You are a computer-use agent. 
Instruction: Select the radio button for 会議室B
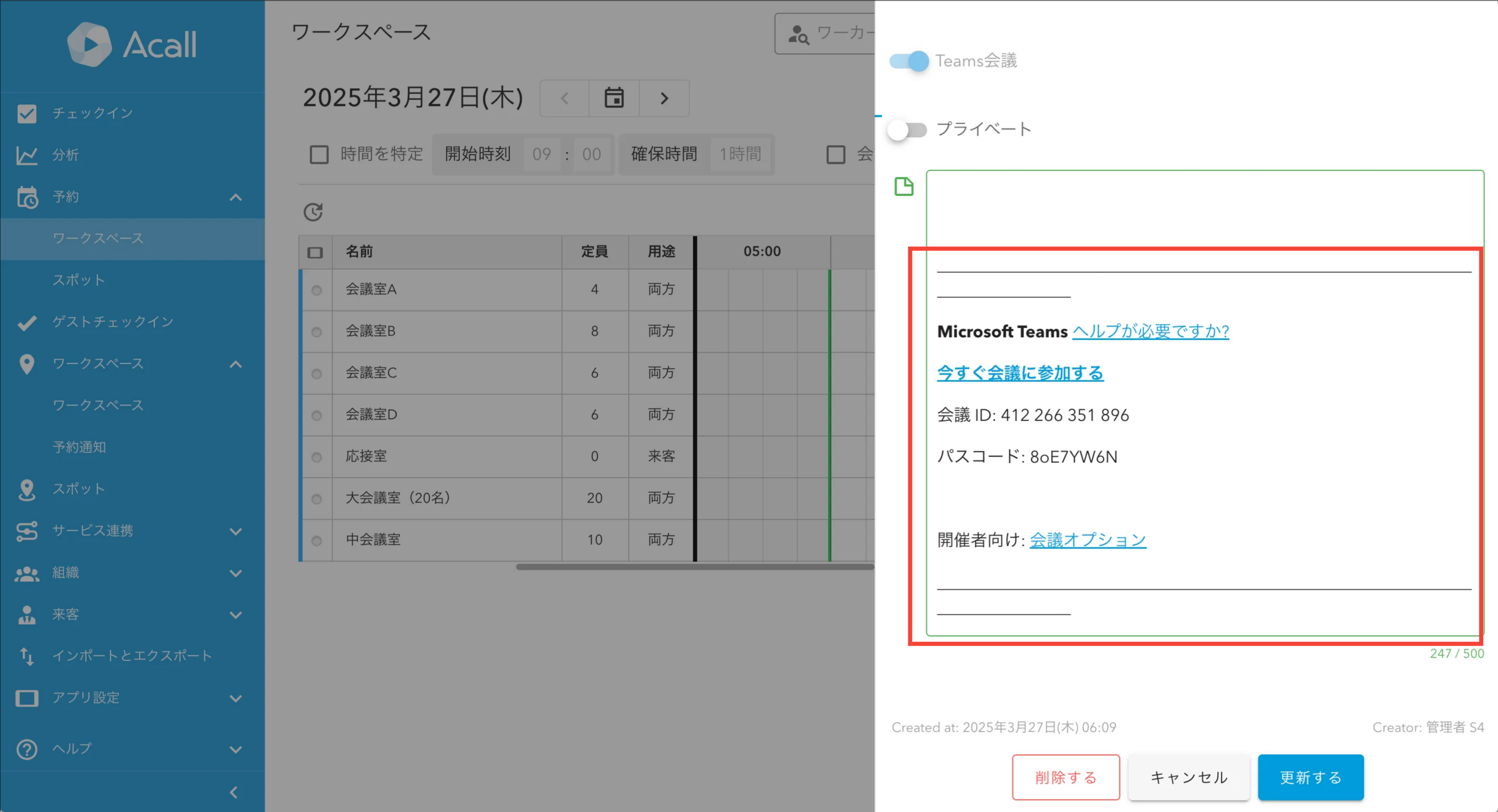coord(316,332)
